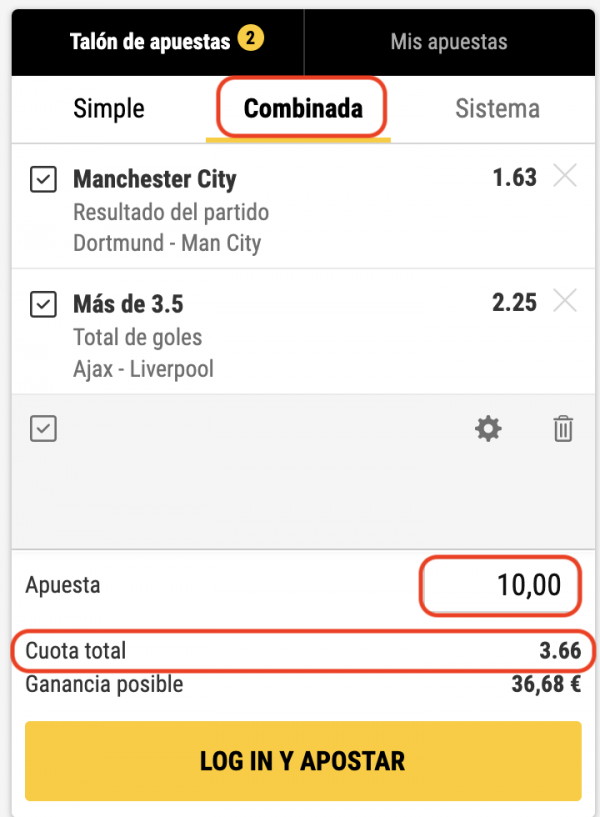This screenshot has height=817, width=600.
Task: Click the 1.63 odds value
Action: coord(515,178)
